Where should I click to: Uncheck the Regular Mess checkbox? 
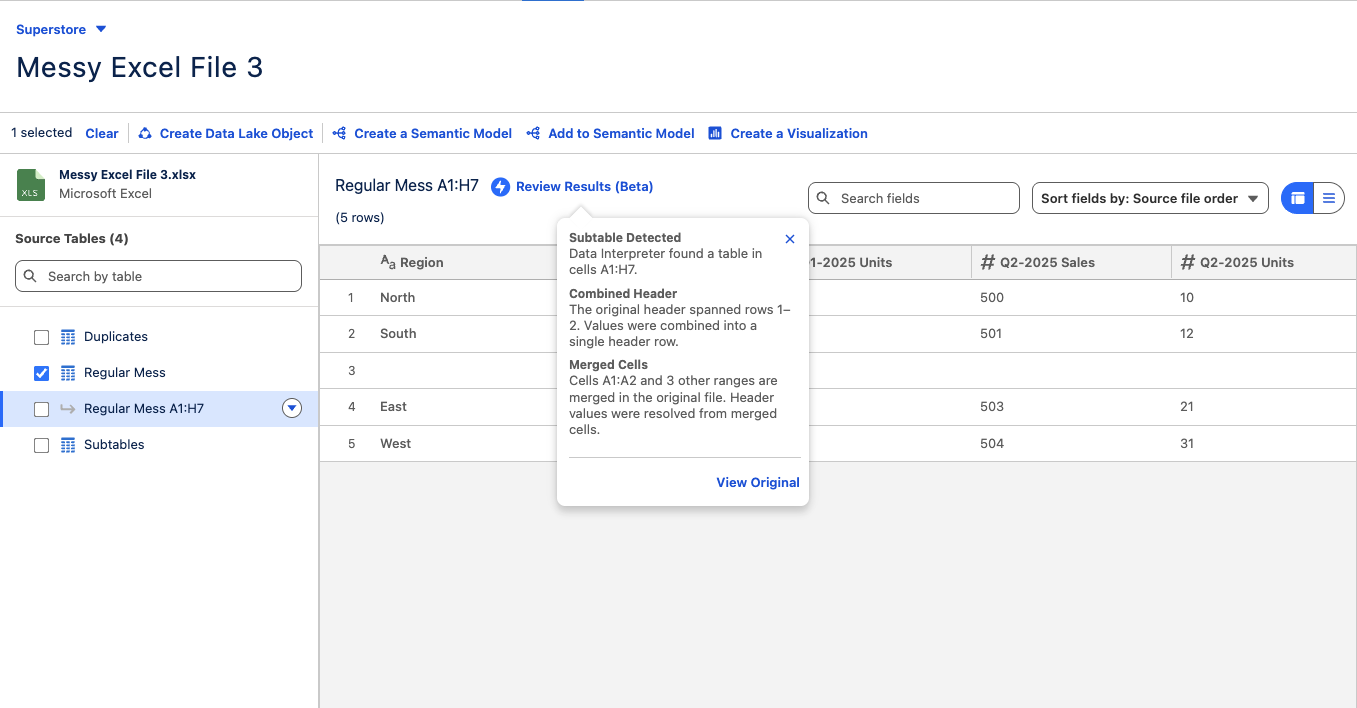pyautogui.click(x=41, y=373)
